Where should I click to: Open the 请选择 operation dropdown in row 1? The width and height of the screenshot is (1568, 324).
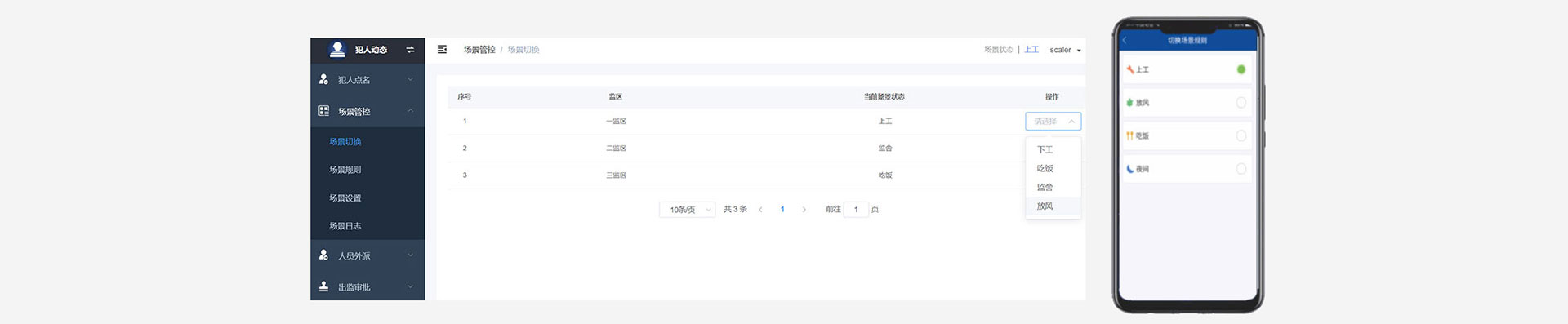(1053, 121)
